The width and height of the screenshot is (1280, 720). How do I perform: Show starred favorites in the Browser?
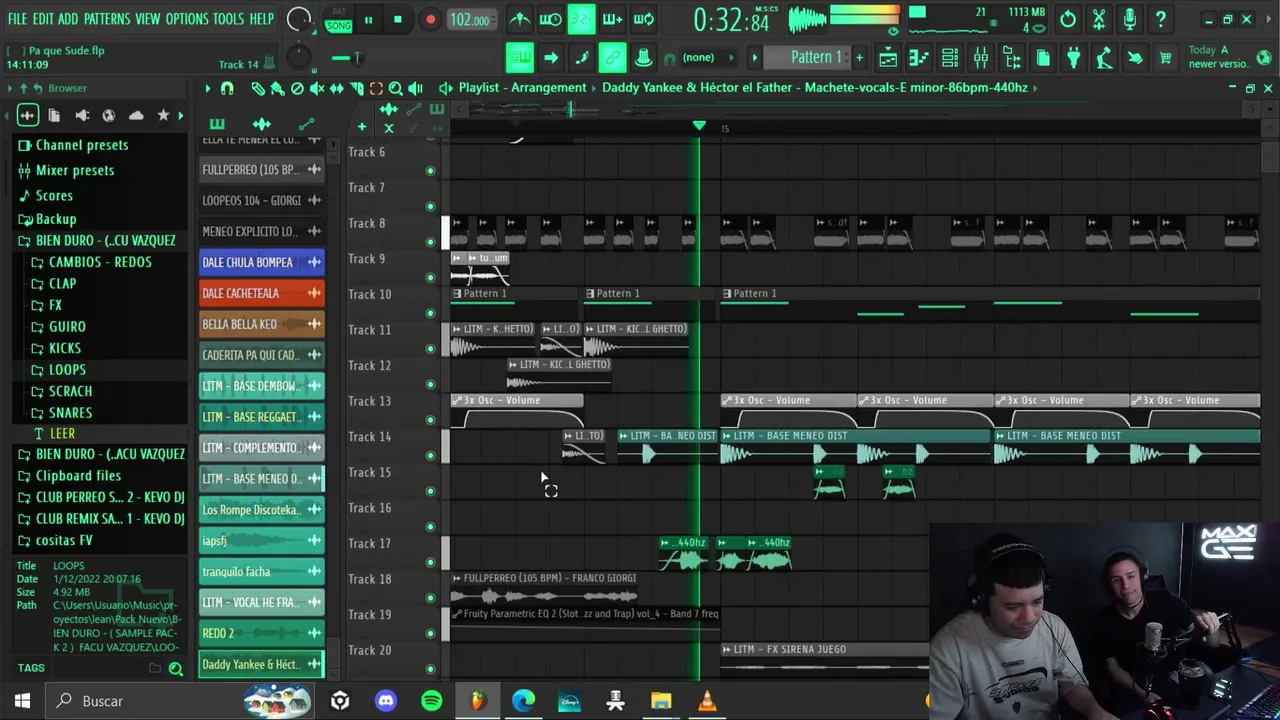pyautogui.click(x=163, y=115)
